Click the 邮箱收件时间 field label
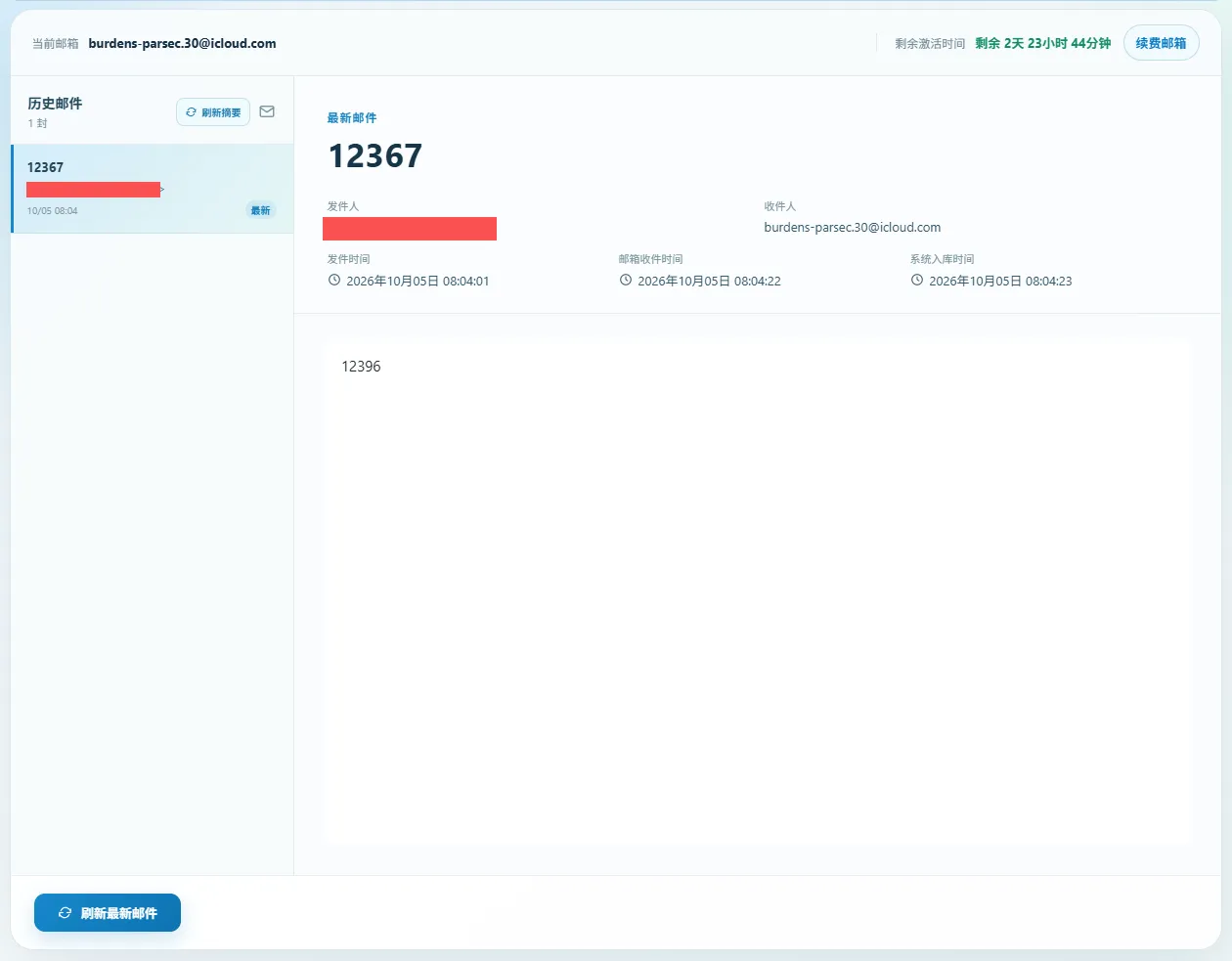The image size is (1232, 961). (650, 259)
